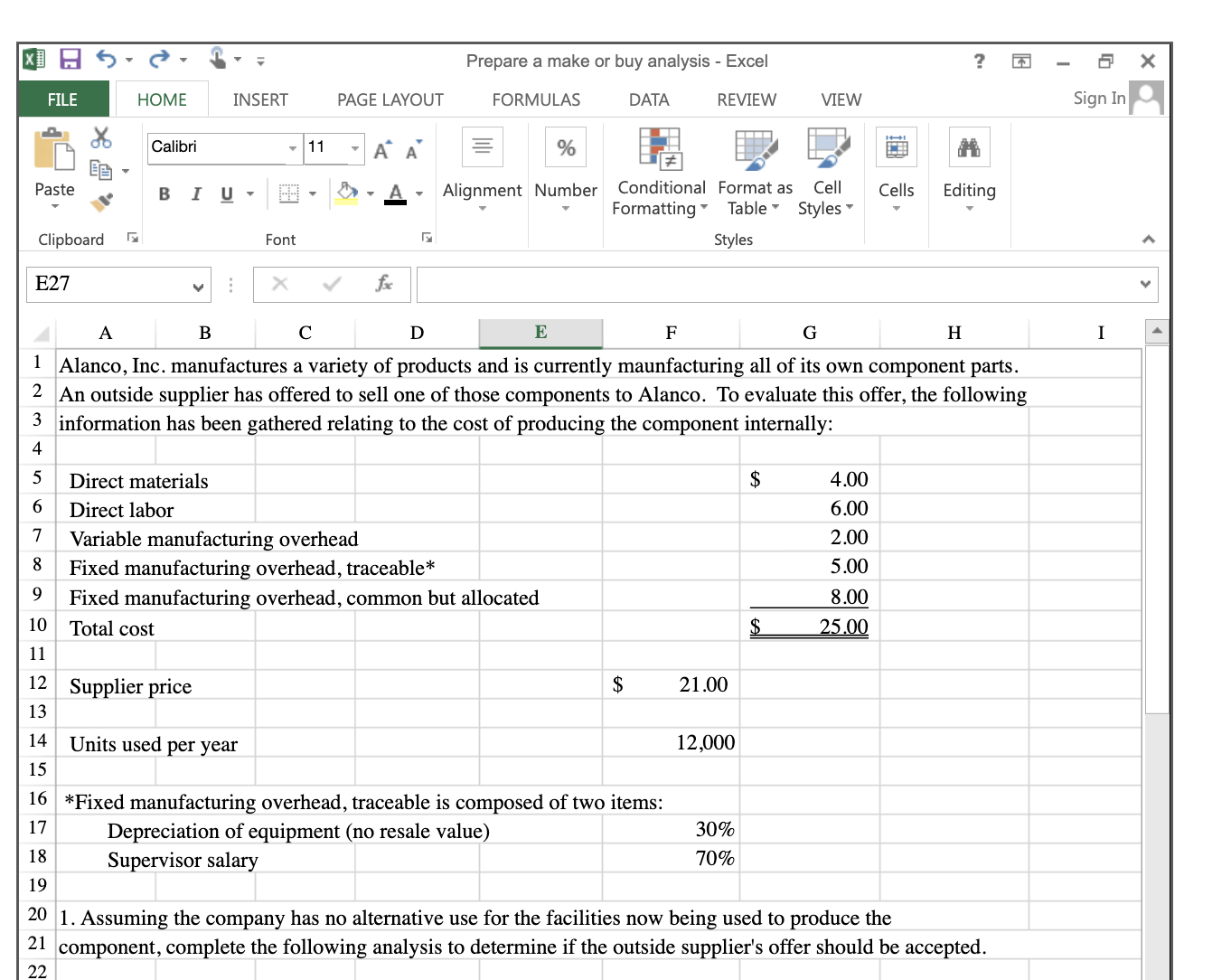1231x980 pixels.
Task: Expand the Underline style arrow
Action: 250,193
